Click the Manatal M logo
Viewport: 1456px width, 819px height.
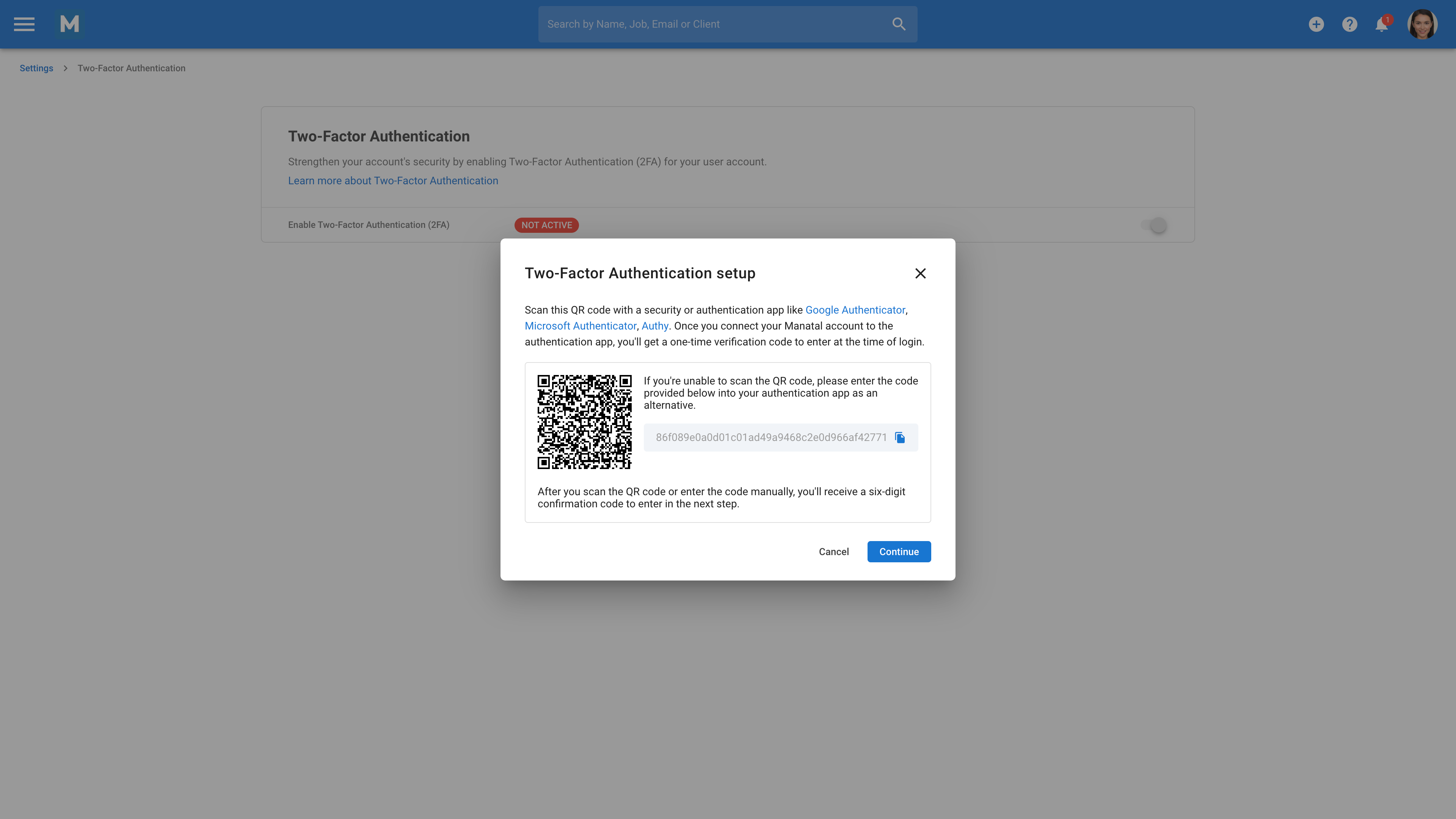(69, 24)
